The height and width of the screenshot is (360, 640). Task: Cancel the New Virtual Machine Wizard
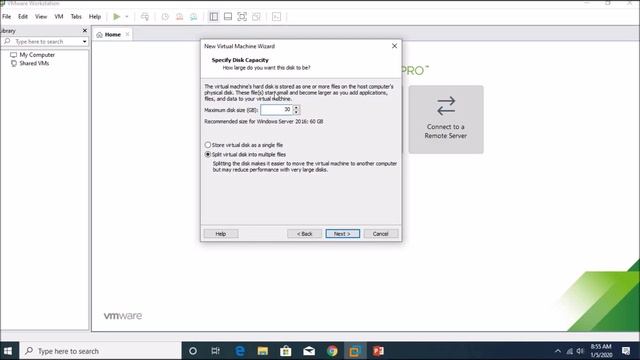click(x=380, y=234)
